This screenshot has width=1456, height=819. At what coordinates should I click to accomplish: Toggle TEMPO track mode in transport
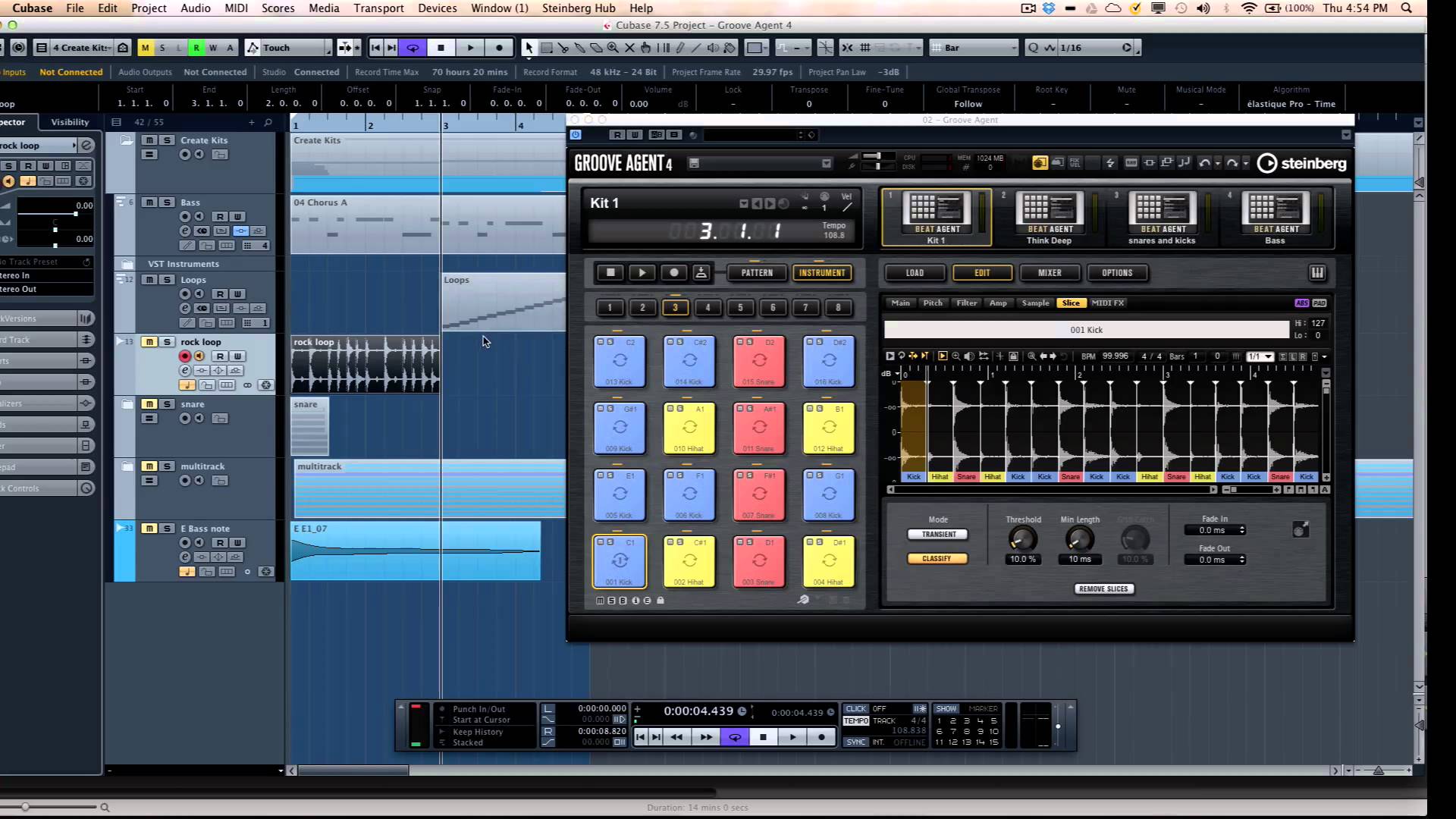(x=855, y=721)
